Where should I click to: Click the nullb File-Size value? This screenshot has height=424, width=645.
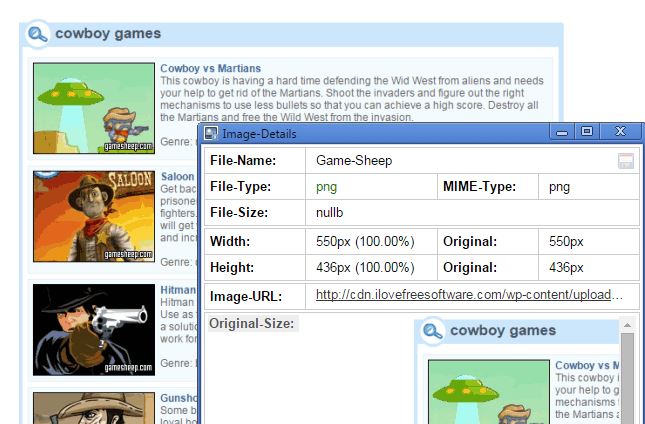click(329, 213)
